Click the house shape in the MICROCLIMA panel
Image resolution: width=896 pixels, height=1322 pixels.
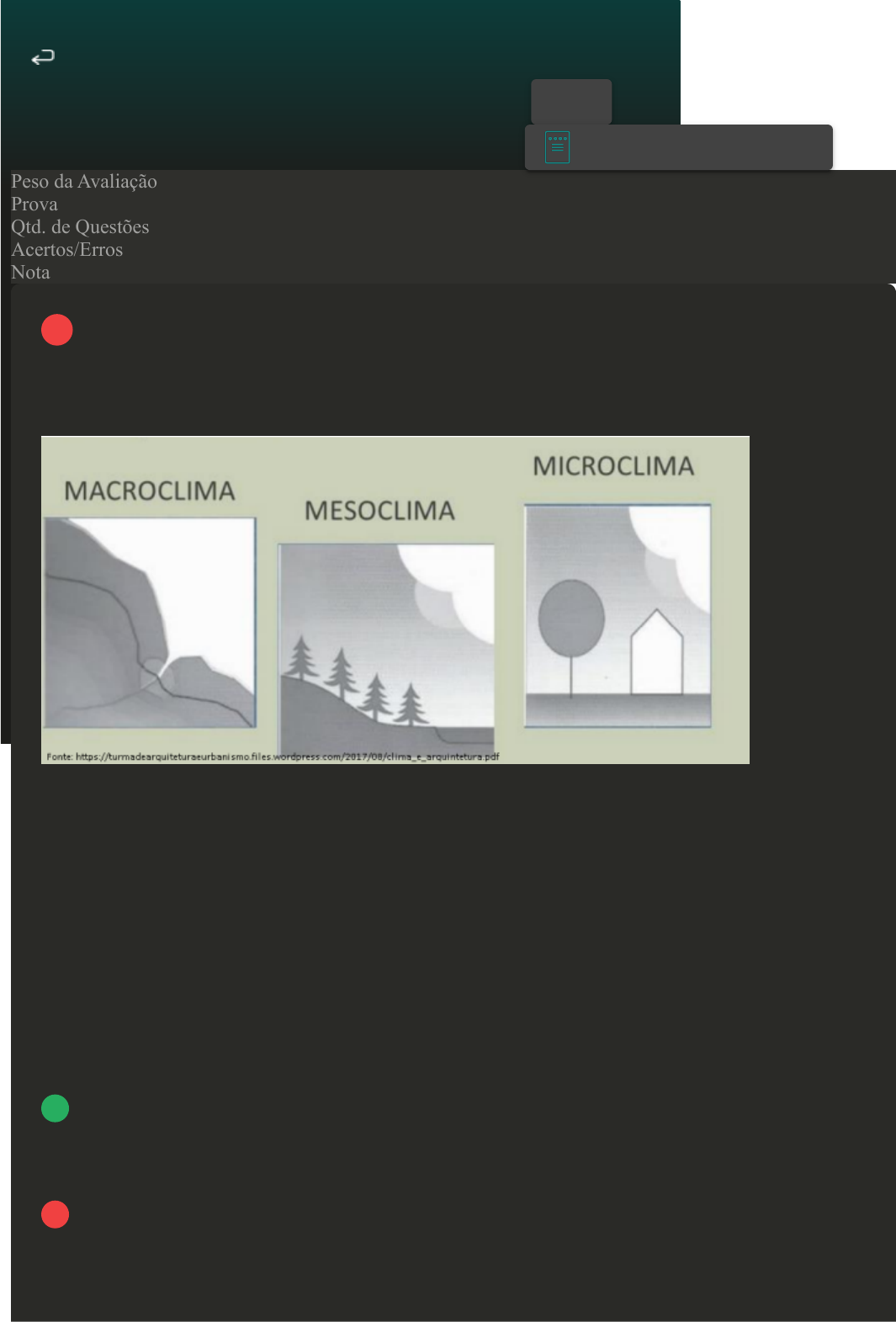tap(657, 652)
